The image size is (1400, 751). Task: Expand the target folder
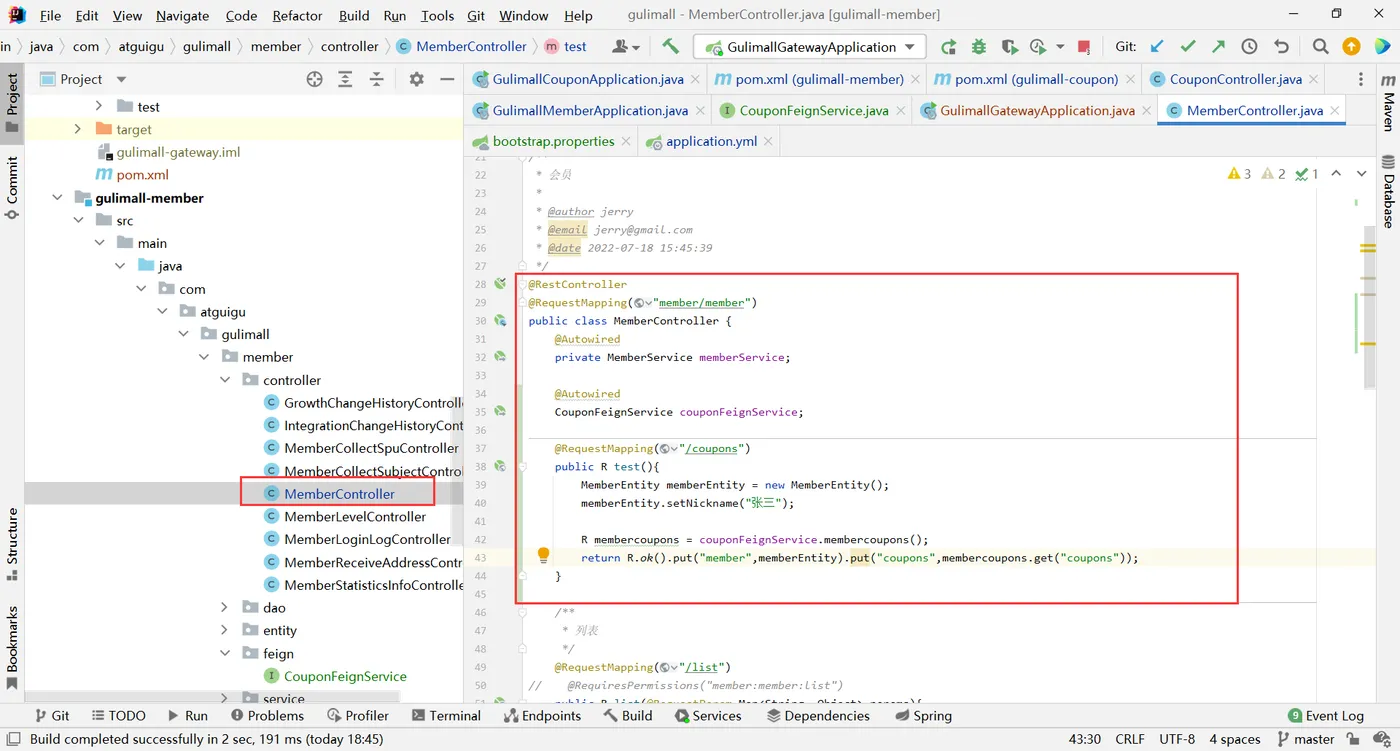[x=78, y=129]
